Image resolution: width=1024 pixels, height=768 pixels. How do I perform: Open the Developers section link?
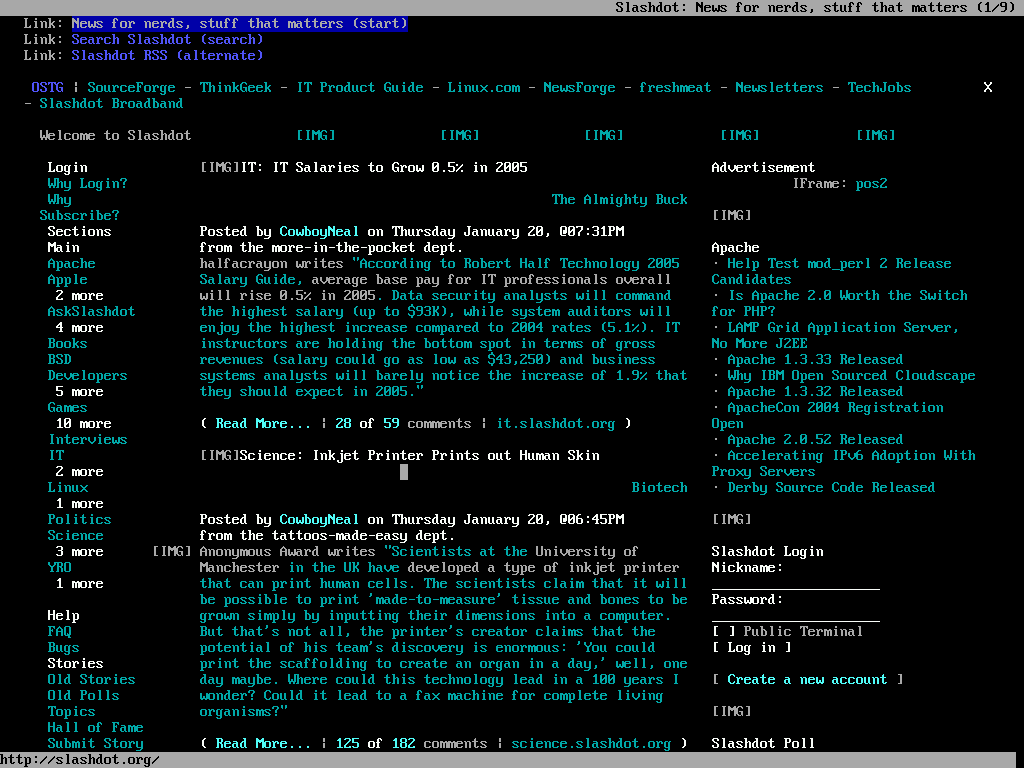click(x=88, y=376)
